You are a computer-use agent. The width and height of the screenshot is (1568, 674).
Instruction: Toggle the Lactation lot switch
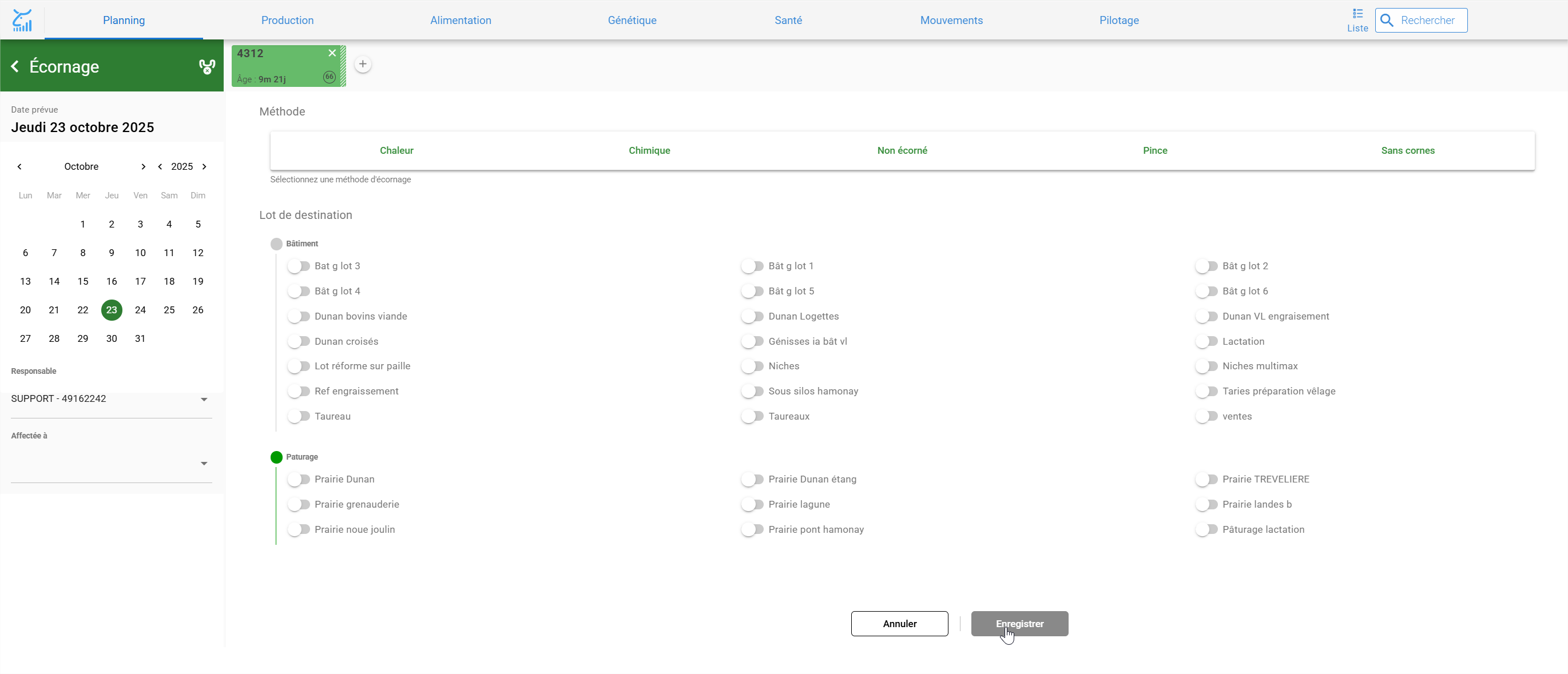click(x=1206, y=342)
